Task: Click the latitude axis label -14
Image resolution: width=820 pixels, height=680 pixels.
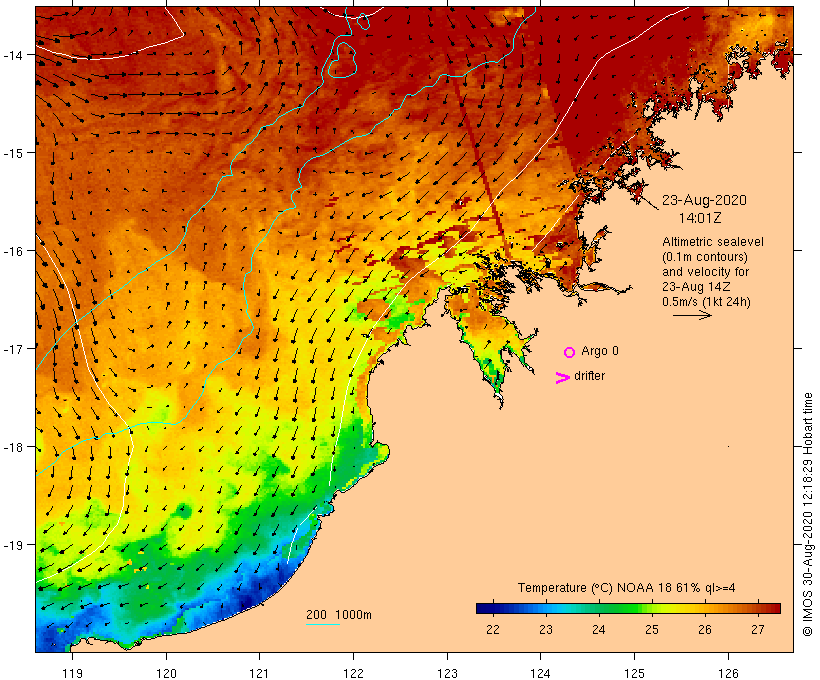Action: coord(12,55)
